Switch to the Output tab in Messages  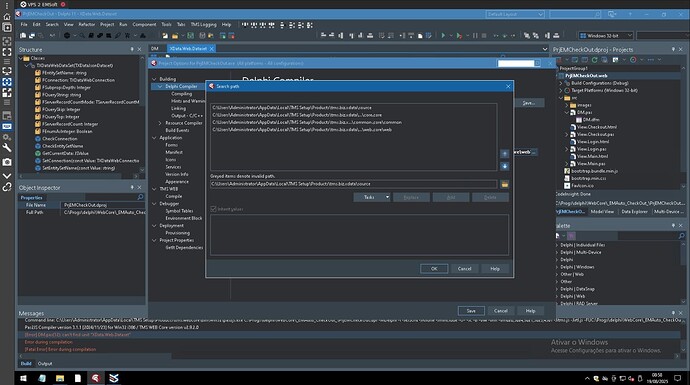coord(45,364)
